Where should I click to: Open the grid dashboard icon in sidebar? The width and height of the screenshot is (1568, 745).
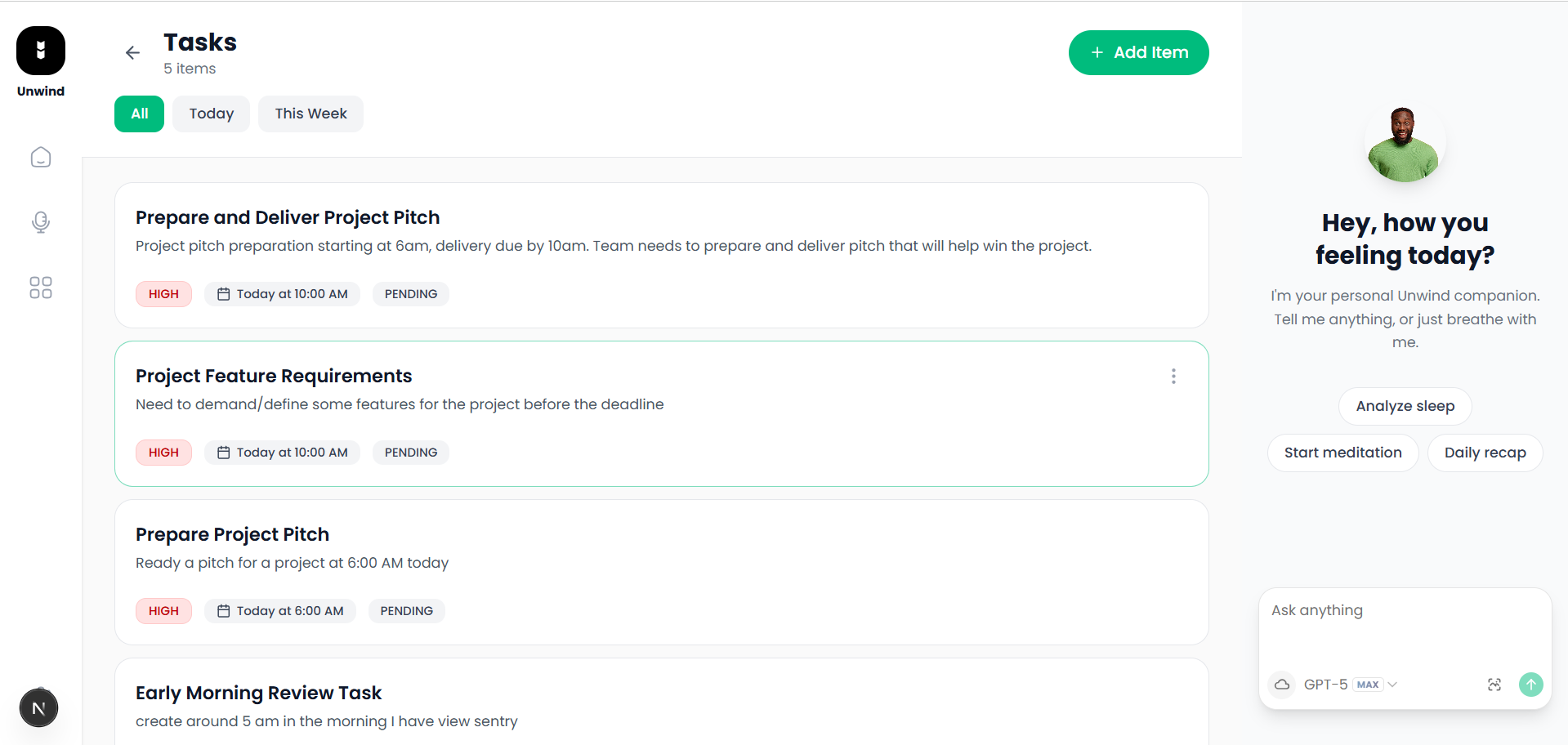[41, 288]
